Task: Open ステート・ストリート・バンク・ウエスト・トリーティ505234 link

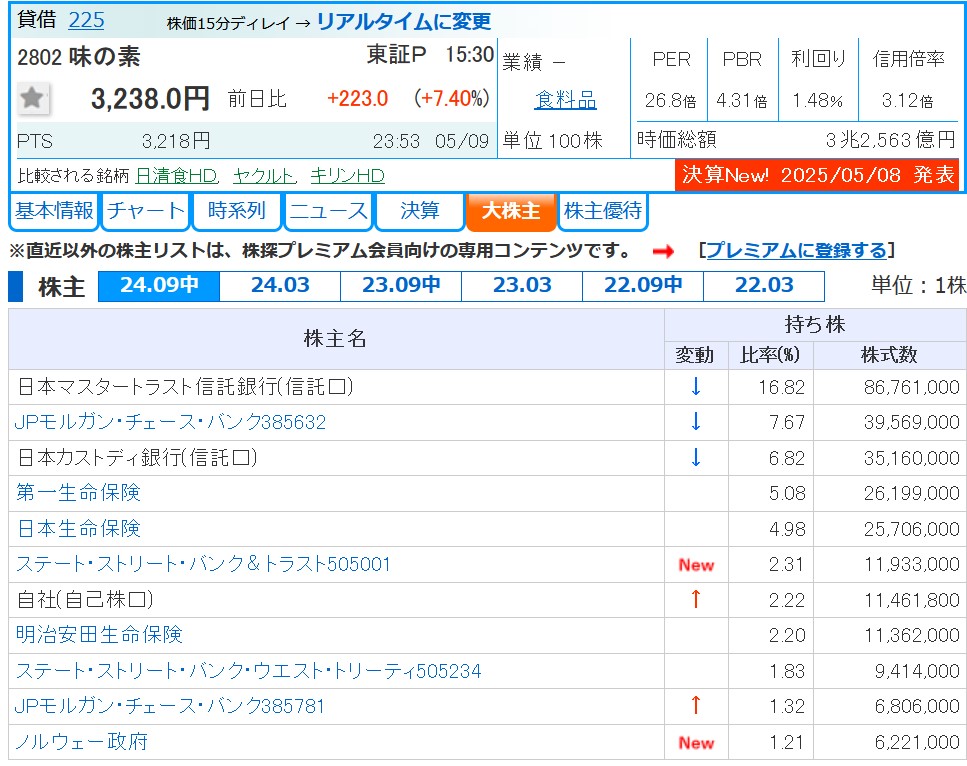Action: click(x=249, y=670)
